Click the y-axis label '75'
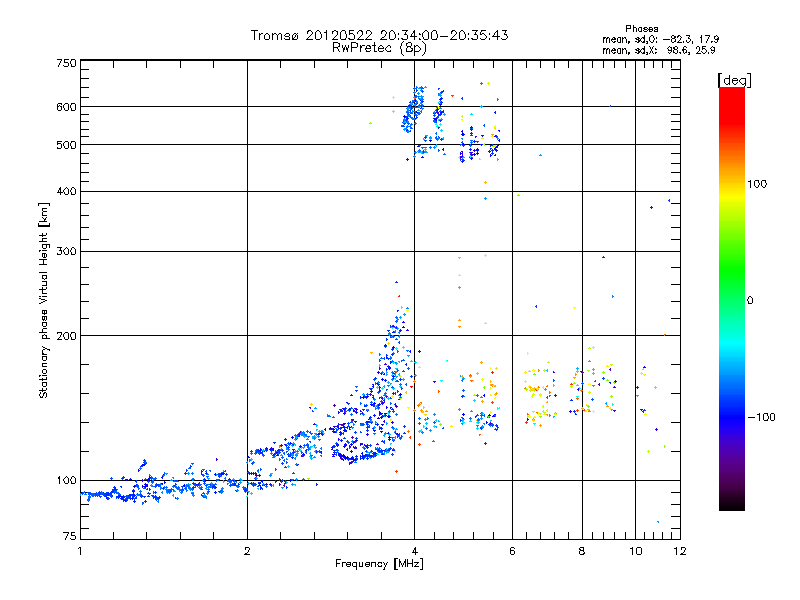800x600 pixels. [x=70, y=536]
